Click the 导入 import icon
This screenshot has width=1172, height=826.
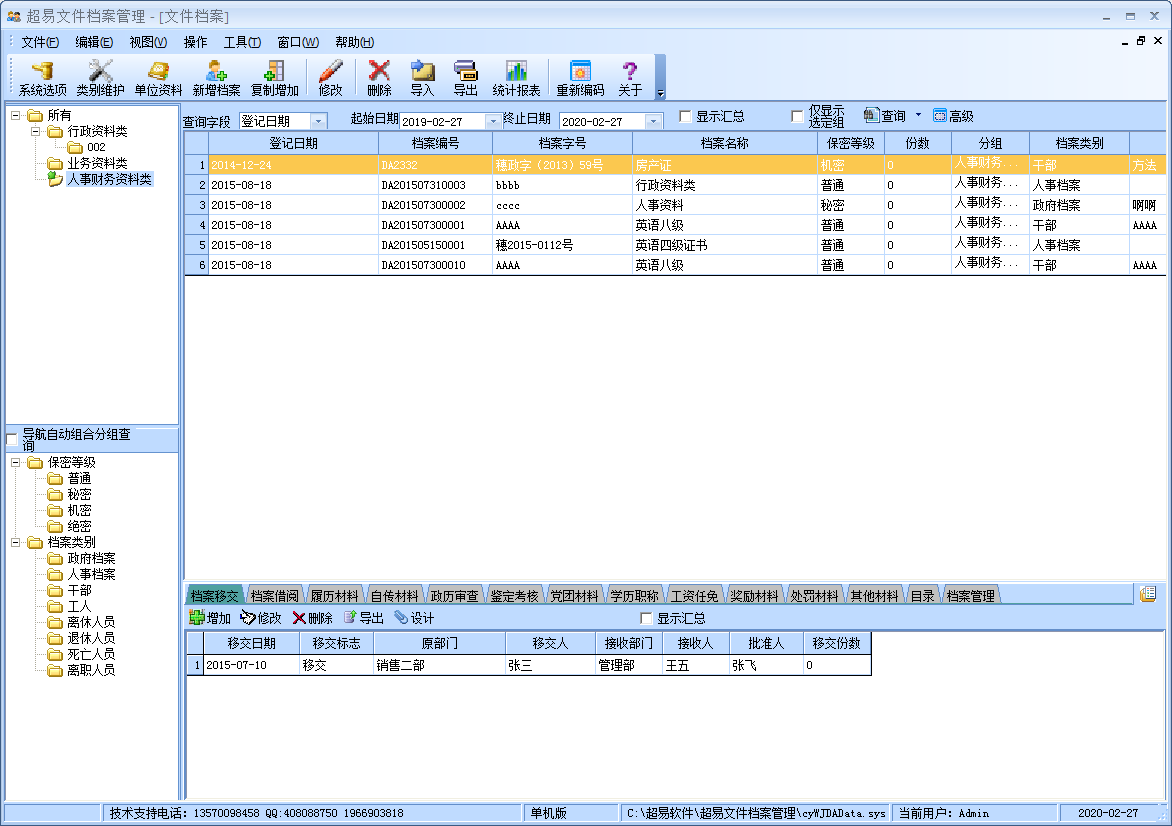pyautogui.click(x=422, y=78)
